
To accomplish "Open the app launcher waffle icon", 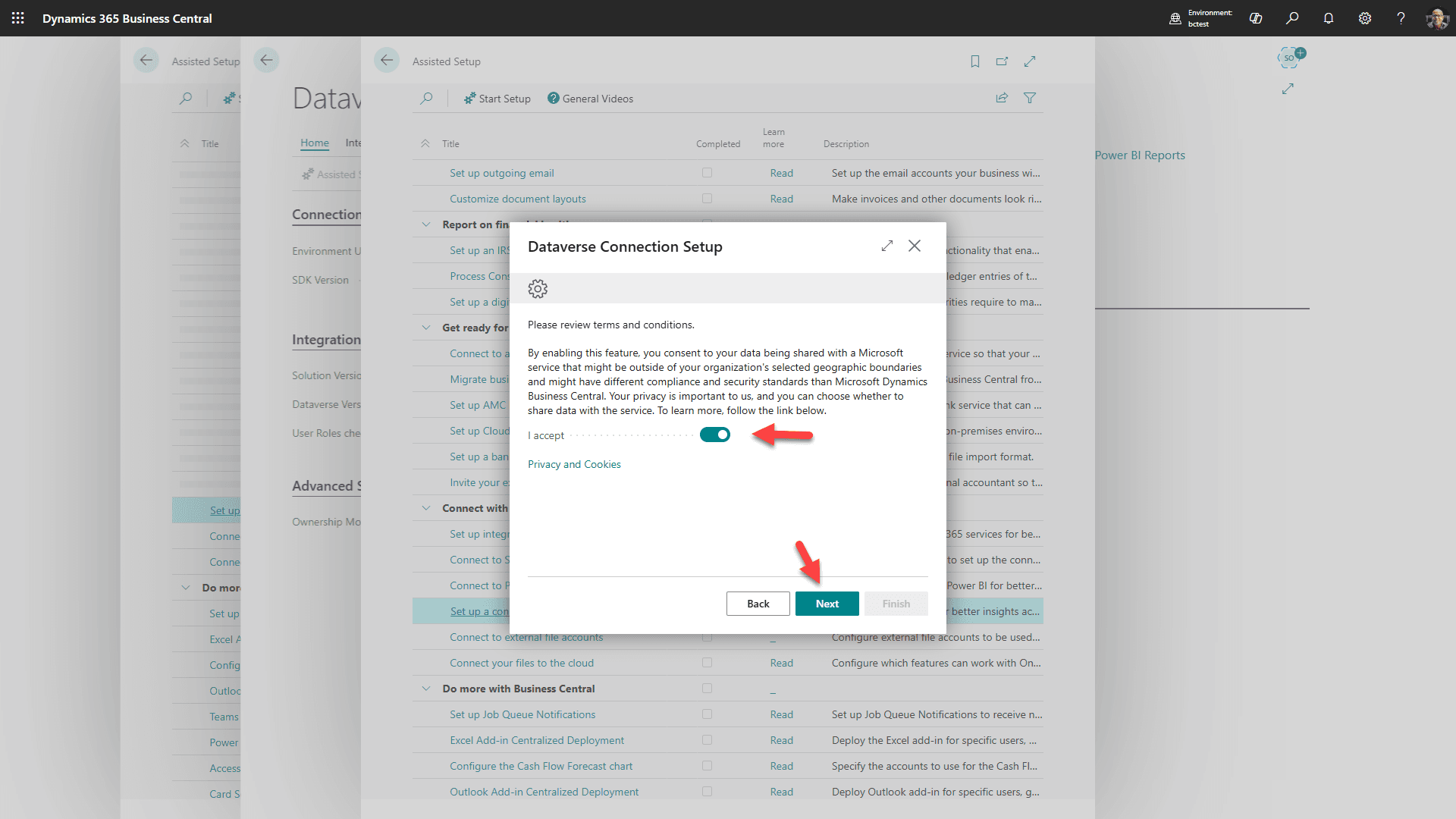I will tap(18, 18).
